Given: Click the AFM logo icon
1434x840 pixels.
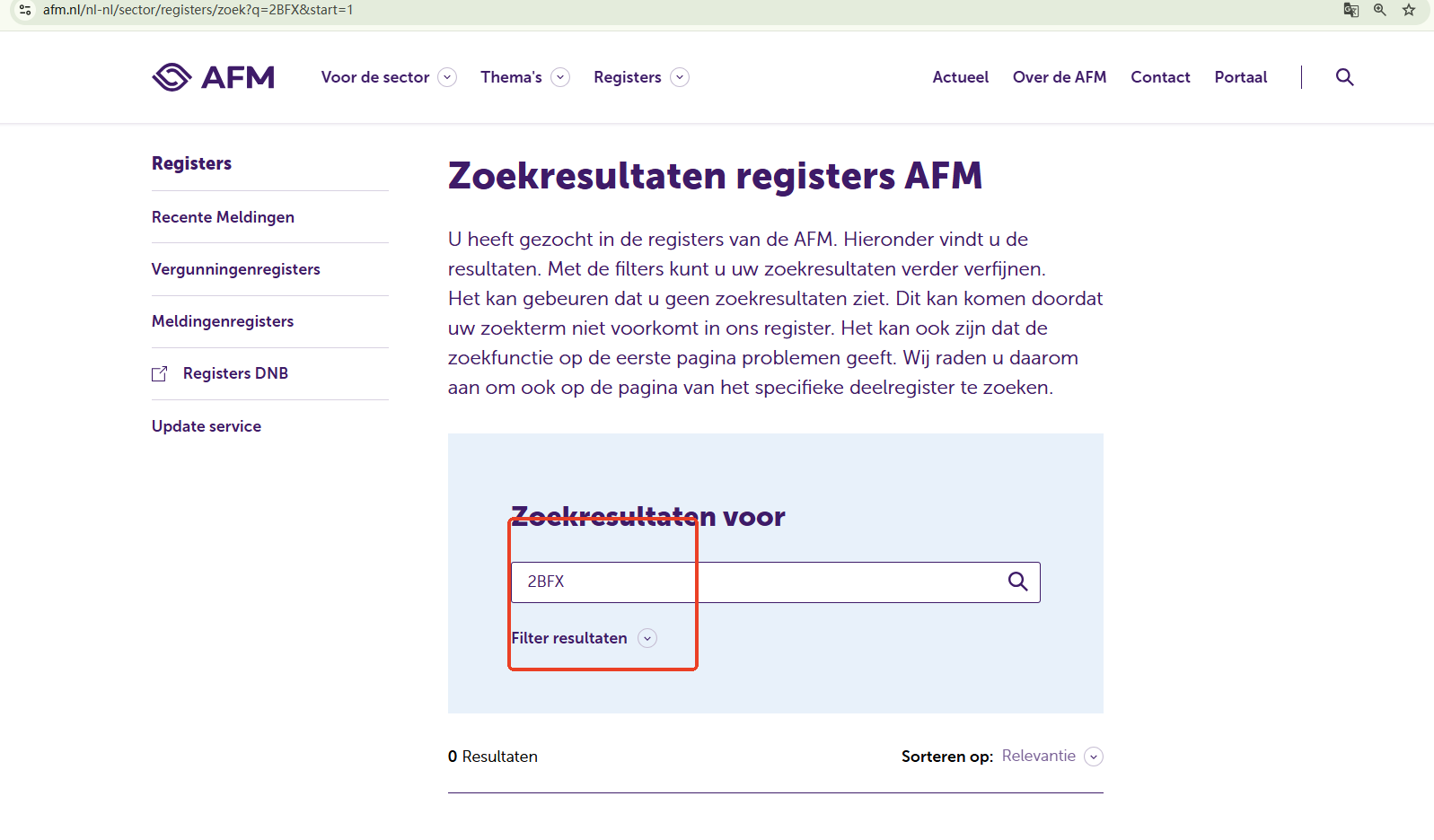Looking at the screenshot, I should pos(172,77).
